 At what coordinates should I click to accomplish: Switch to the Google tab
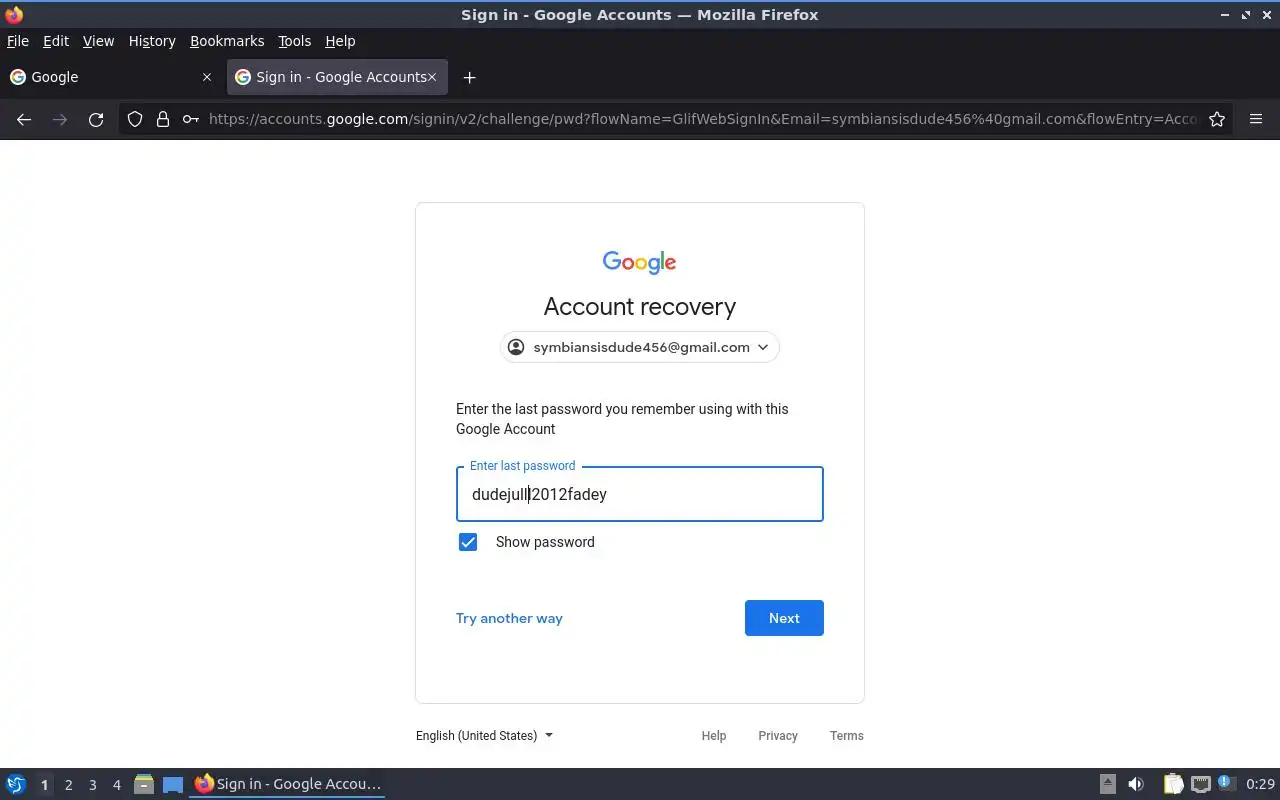[111, 77]
